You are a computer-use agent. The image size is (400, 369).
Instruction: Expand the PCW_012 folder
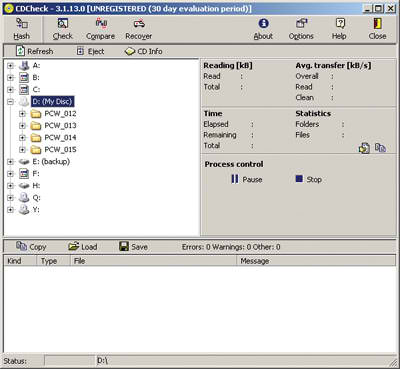pos(22,114)
